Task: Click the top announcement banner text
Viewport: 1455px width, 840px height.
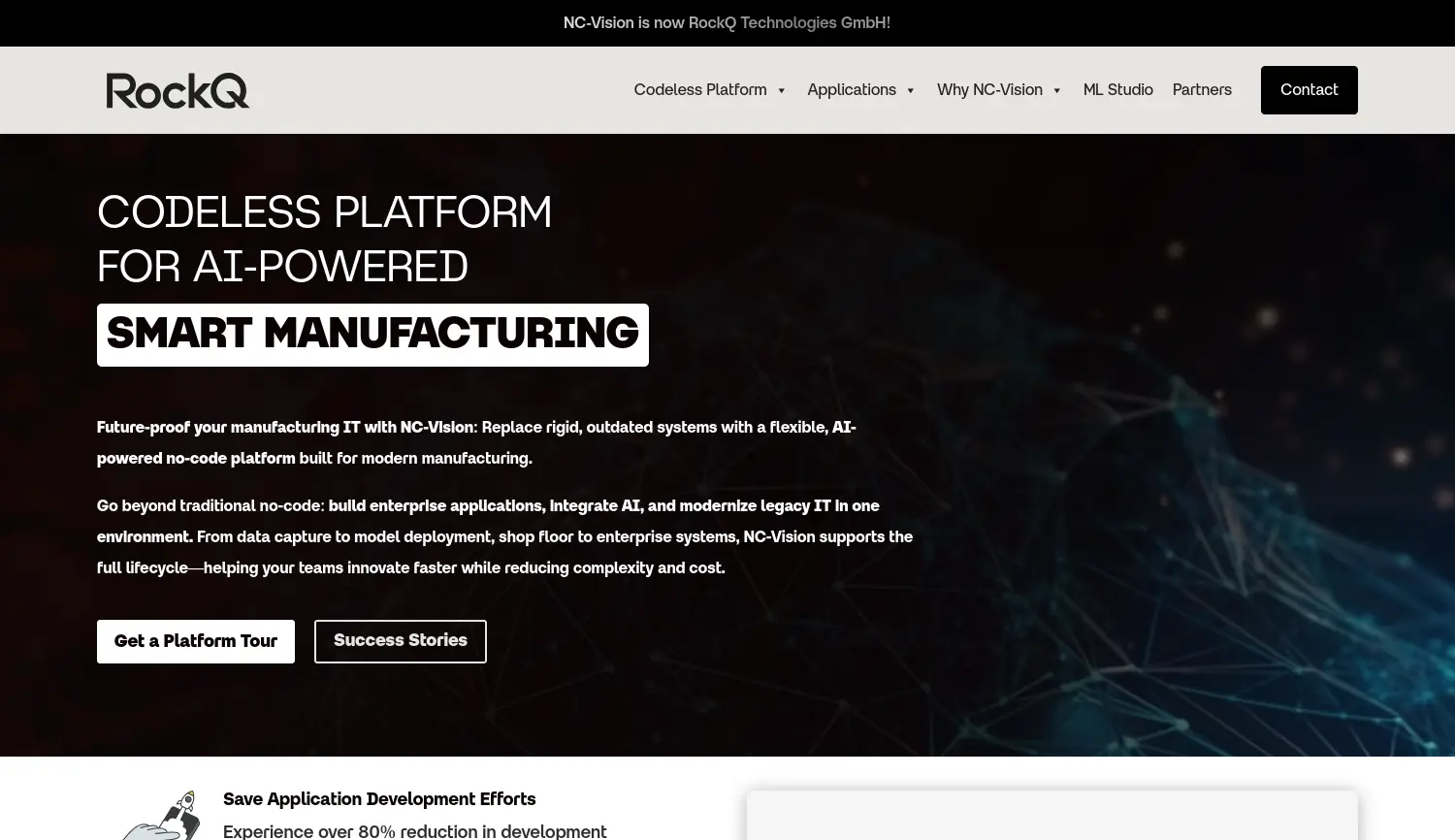Action: (x=727, y=22)
